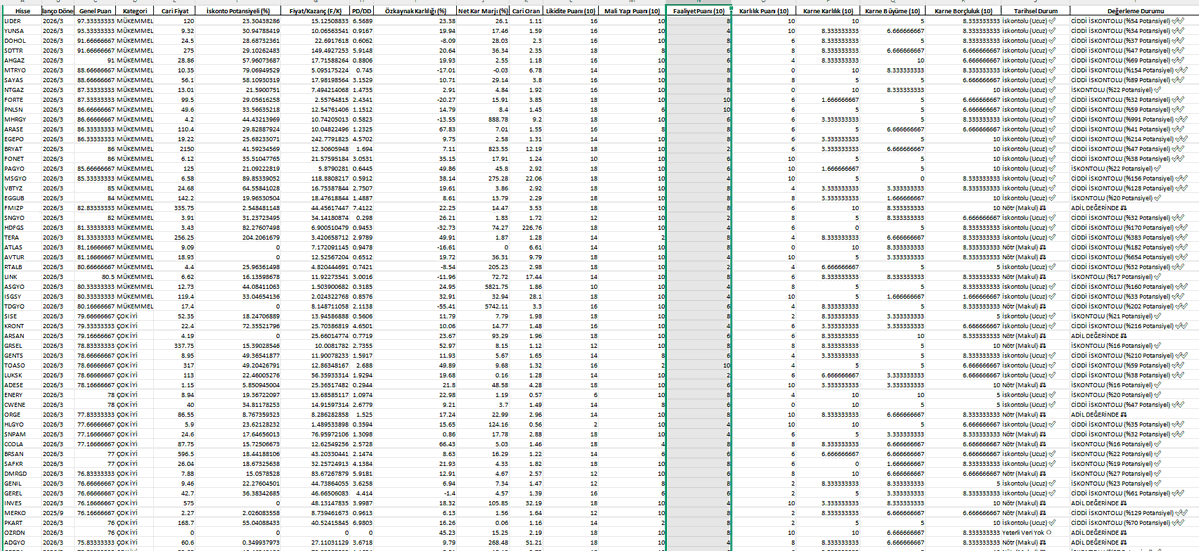Click the SDTTR ticker cell
The width and height of the screenshot is (1199, 551).
[x=21, y=48]
